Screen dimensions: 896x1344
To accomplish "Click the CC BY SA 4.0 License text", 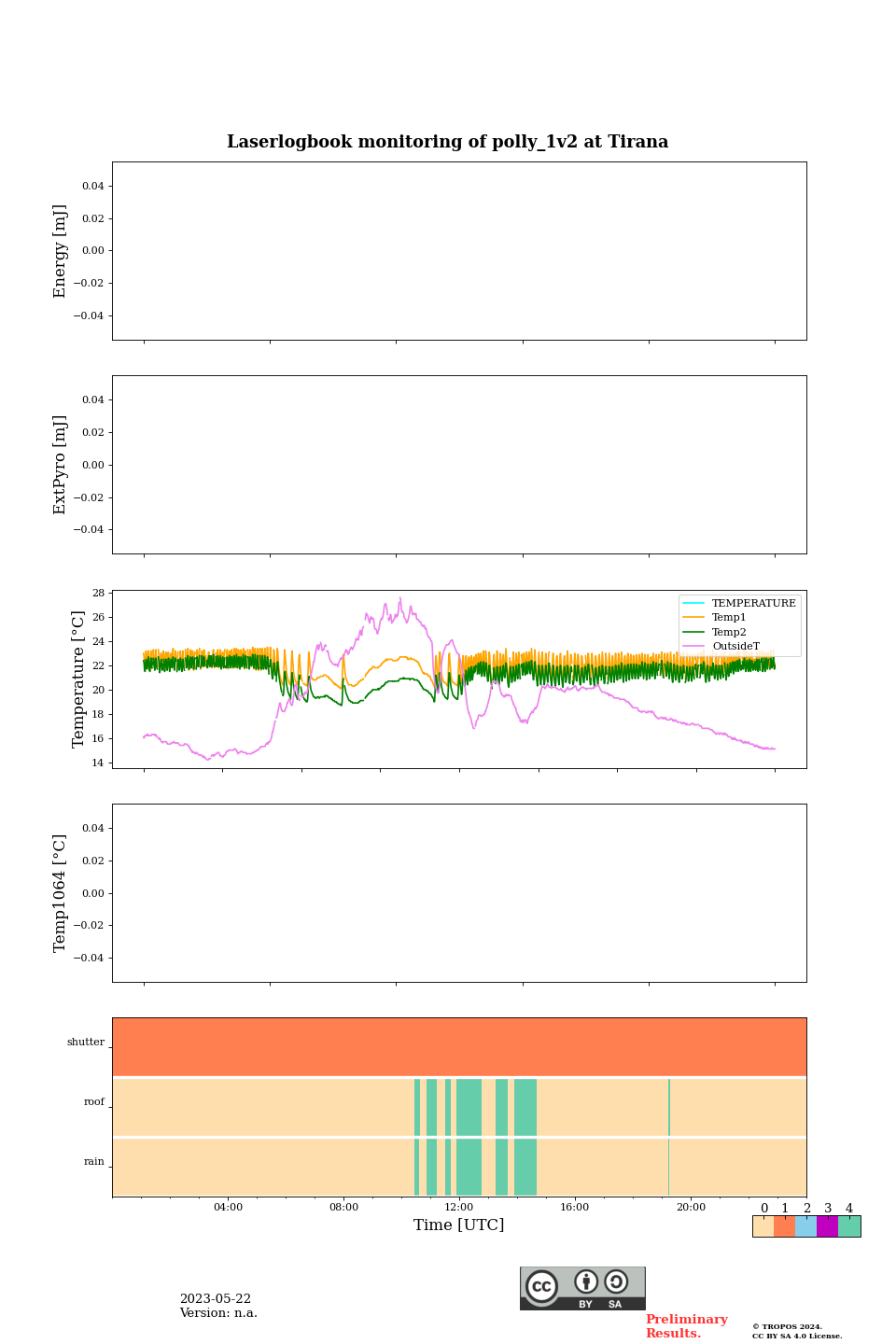I will (x=797, y=1336).
